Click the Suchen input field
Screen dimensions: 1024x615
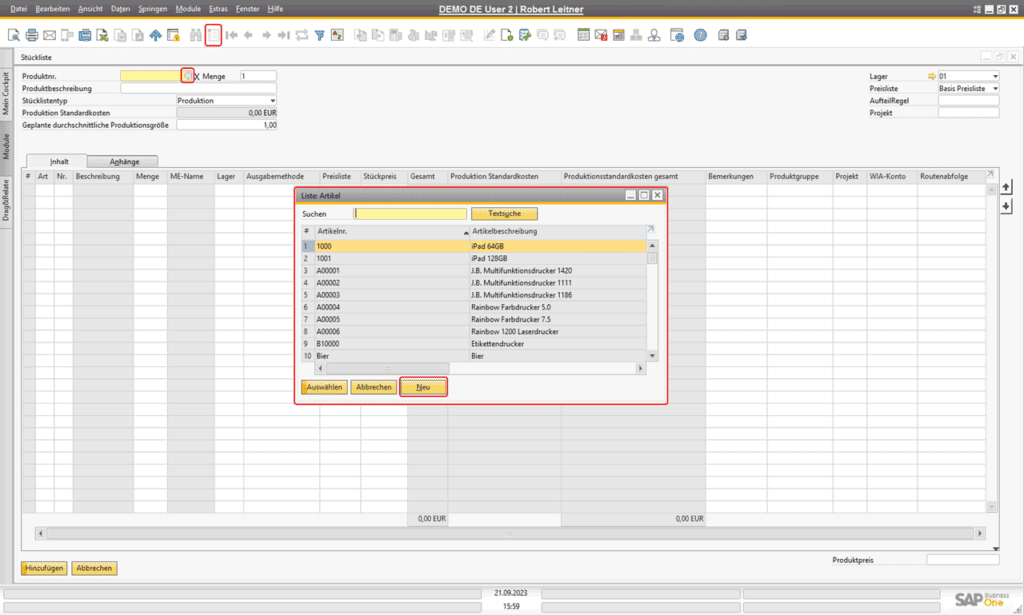tap(410, 213)
